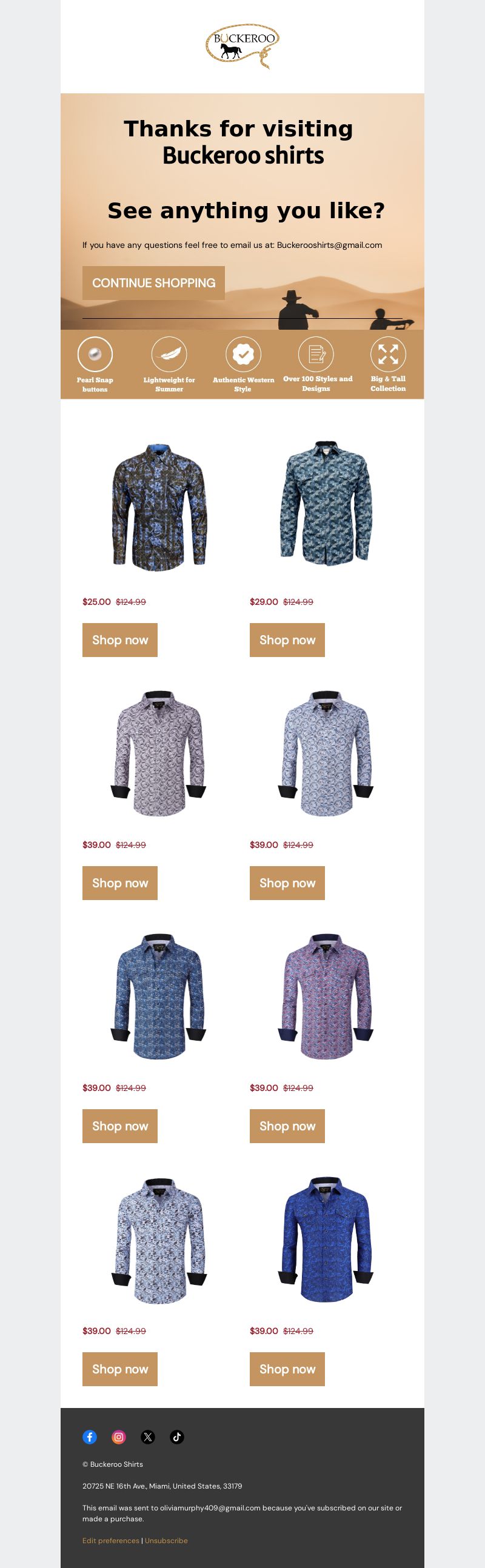Click Shop now under the $25.00 shirt
This screenshot has width=485, height=1568.
[x=120, y=639]
